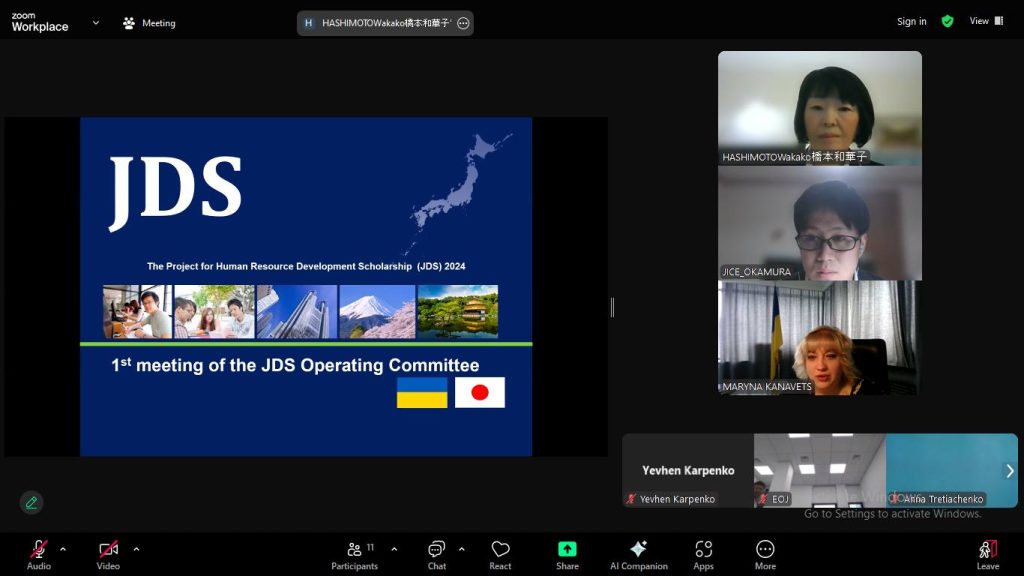Click the Zoom Workplace logo
This screenshot has width=1024, height=576.
40,22
